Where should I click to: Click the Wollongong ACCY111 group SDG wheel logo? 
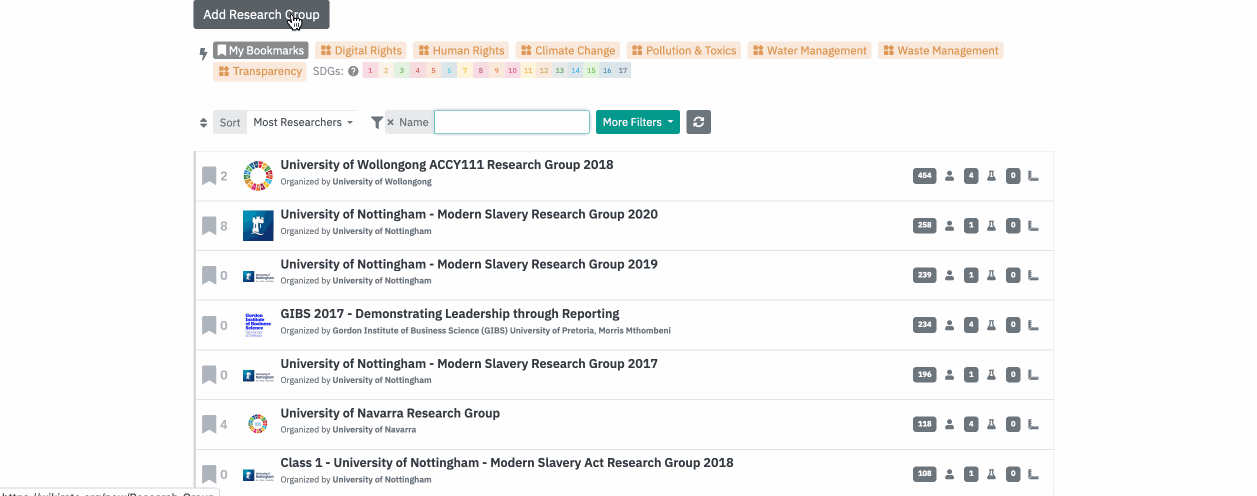point(258,176)
